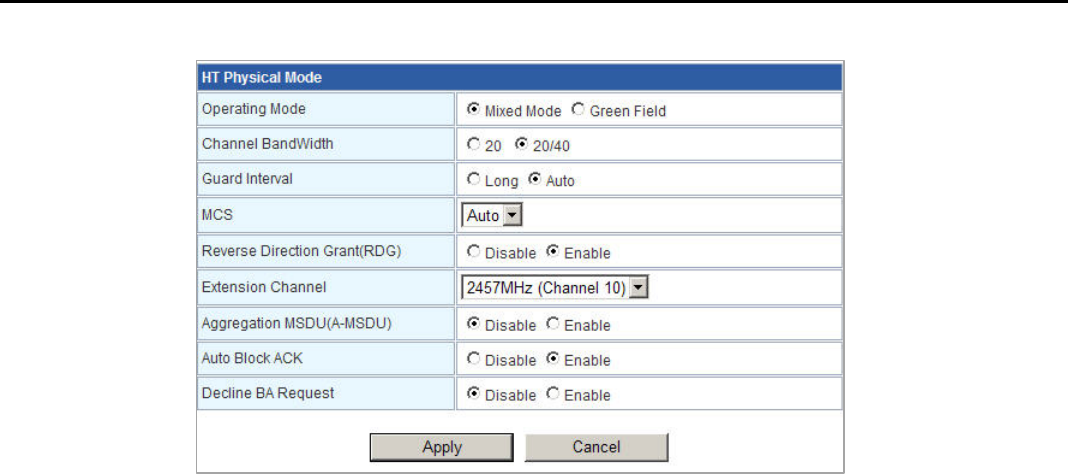This screenshot has height=474, width=1068.
Task: Open the Extension Channel dropdown
Action: pos(555,288)
